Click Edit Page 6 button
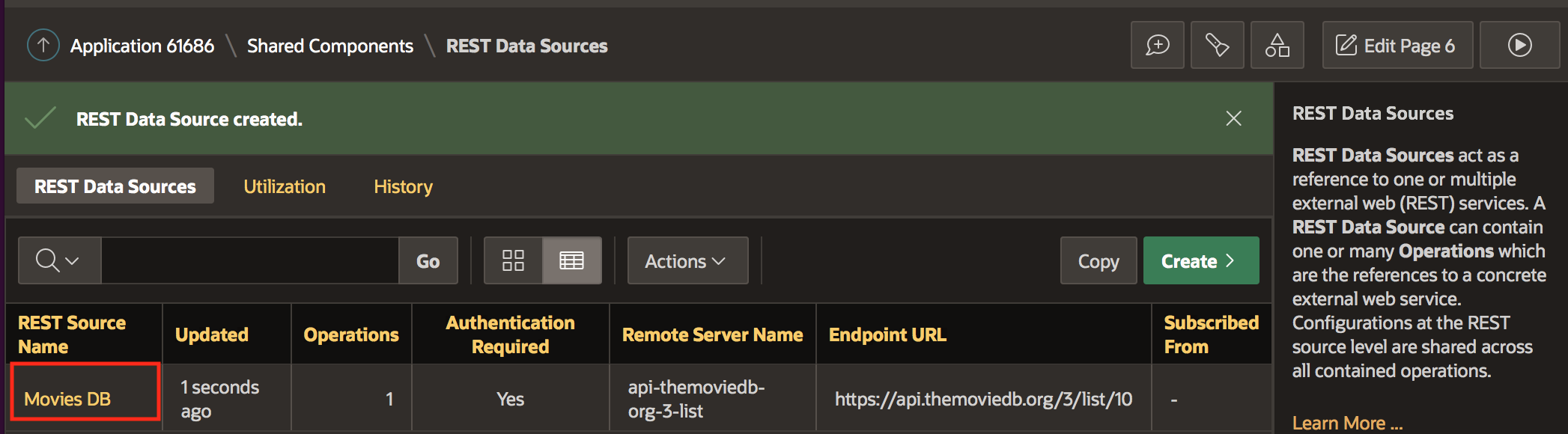The width and height of the screenshot is (1568, 434). (1397, 46)
